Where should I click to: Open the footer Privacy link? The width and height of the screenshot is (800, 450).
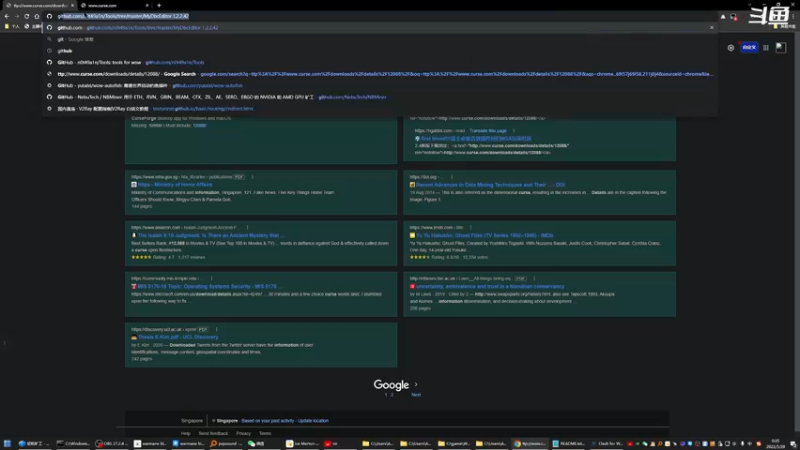click(x=243, y=434)
